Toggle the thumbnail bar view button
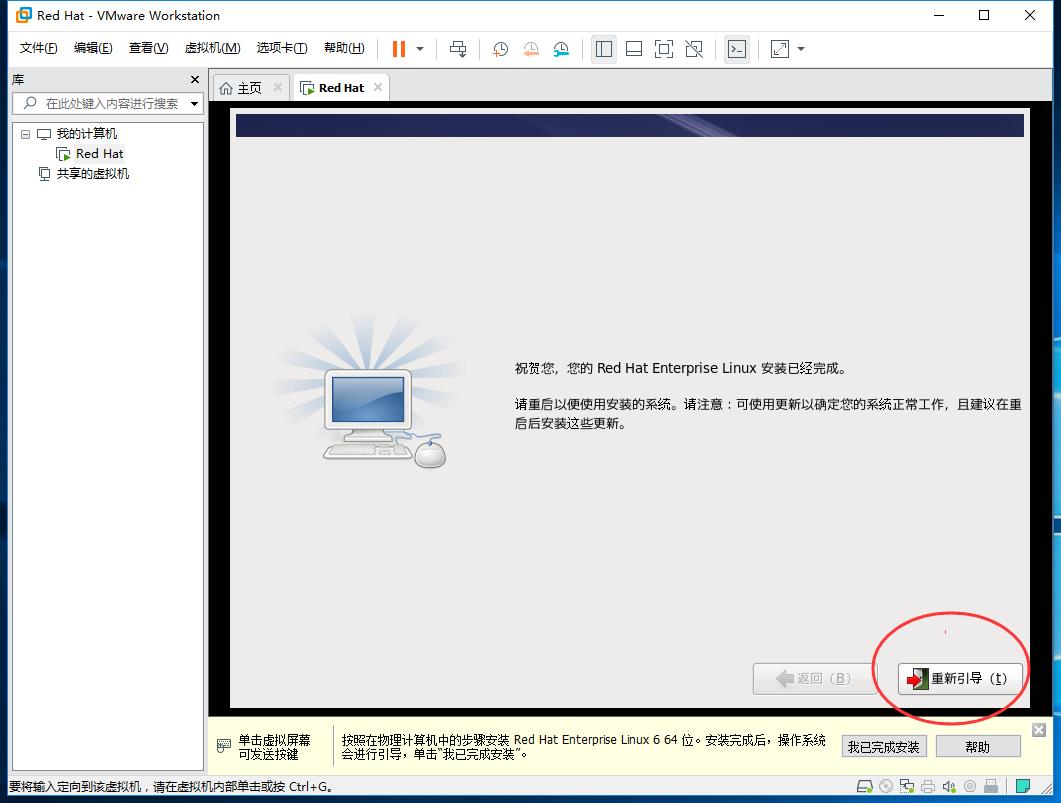Image resolution: width=1061 pixels, height=803 pixels. pyautogui.click(x=634, y=49)
